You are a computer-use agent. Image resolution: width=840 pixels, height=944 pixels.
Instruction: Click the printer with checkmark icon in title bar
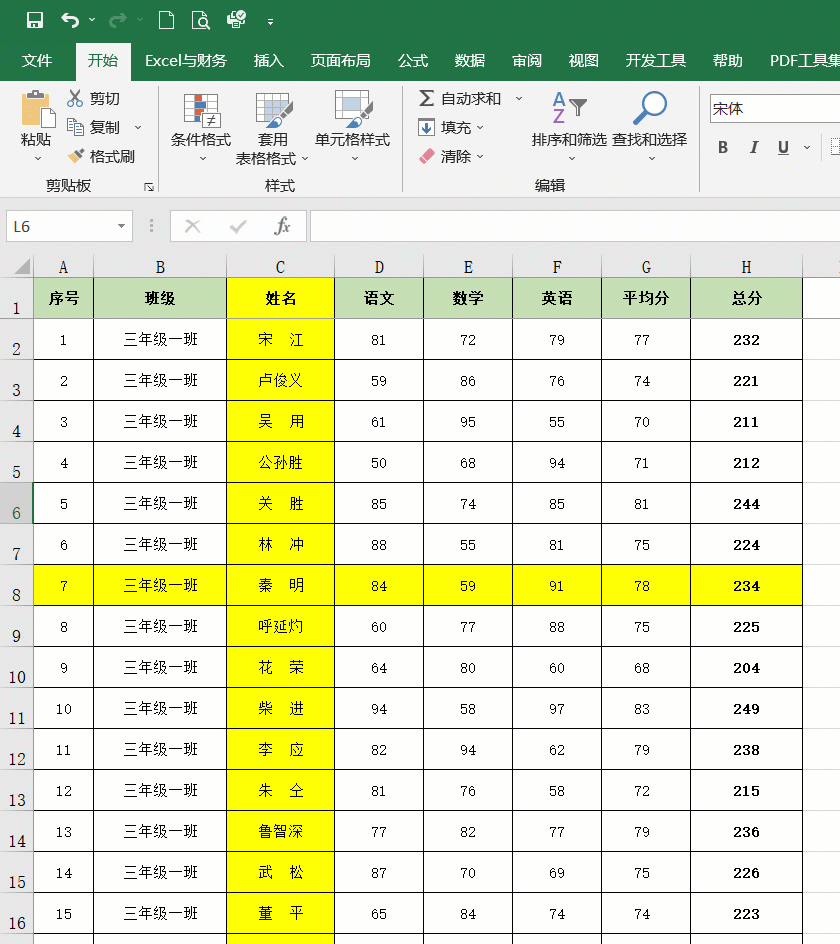(237, 19)
